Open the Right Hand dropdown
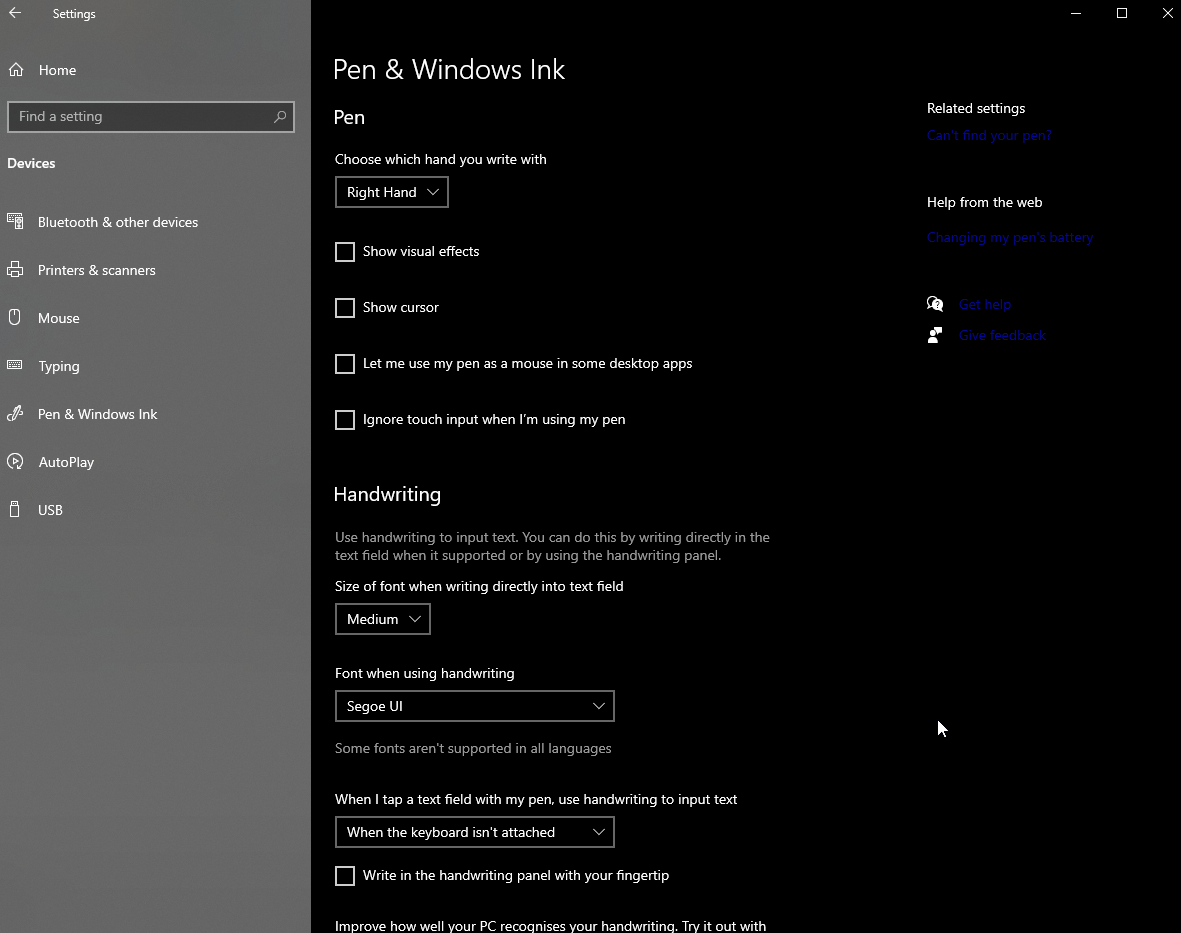Image resolution: width=1181 pixels, height=933 pixels. click(392, 192)
